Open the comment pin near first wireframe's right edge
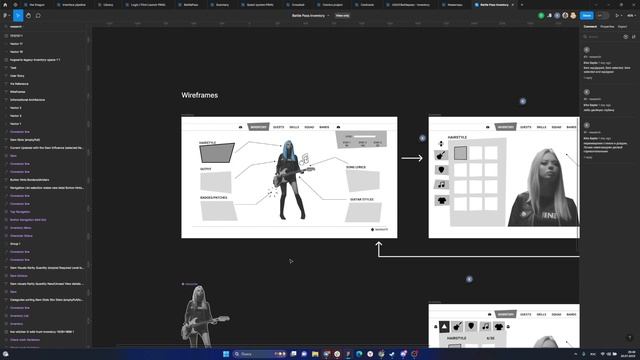Viewport: 640px width, 360px height. 422,138
